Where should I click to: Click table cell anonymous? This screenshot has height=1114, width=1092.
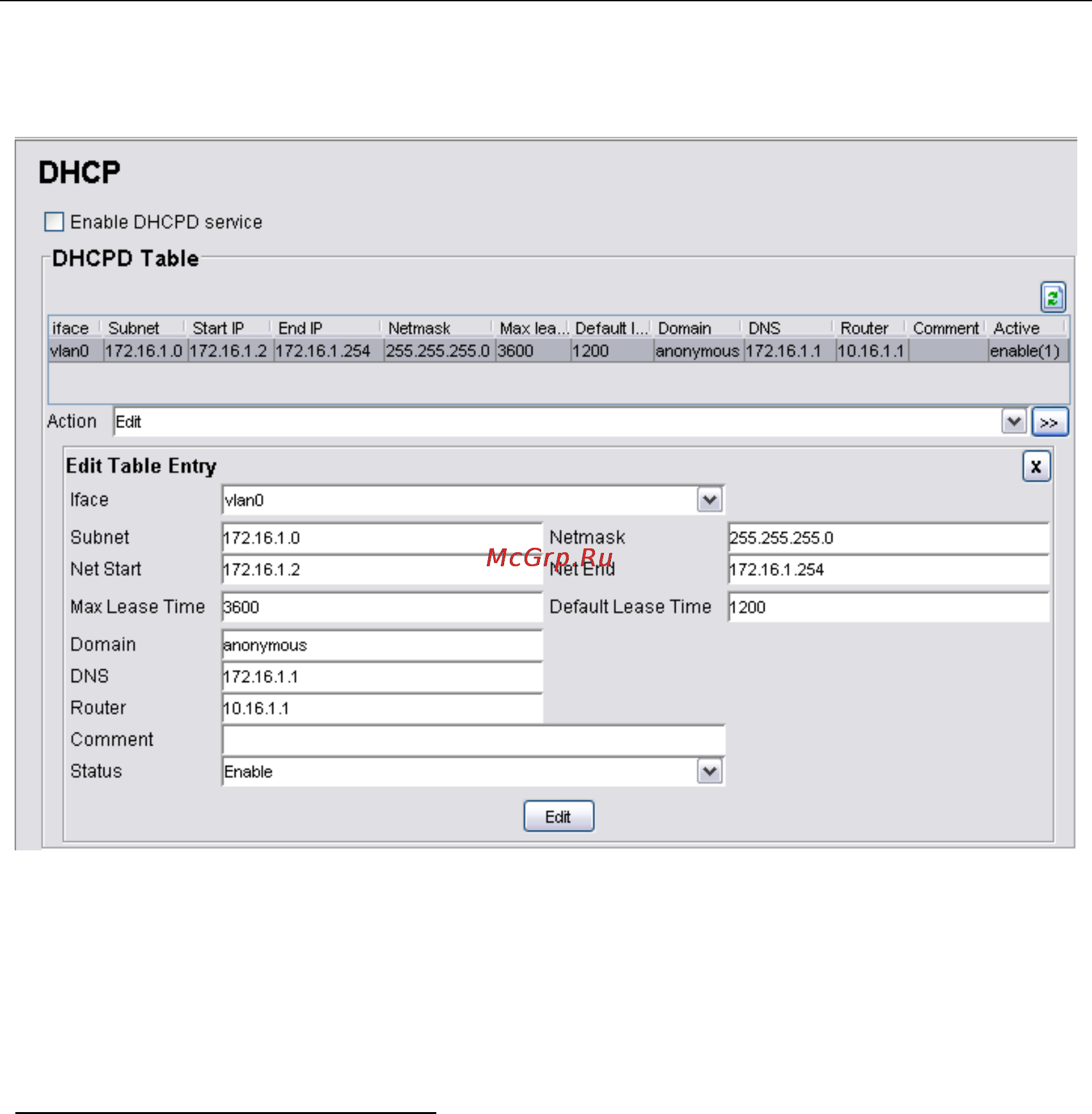pyautogui.click(x=698, y=351)
